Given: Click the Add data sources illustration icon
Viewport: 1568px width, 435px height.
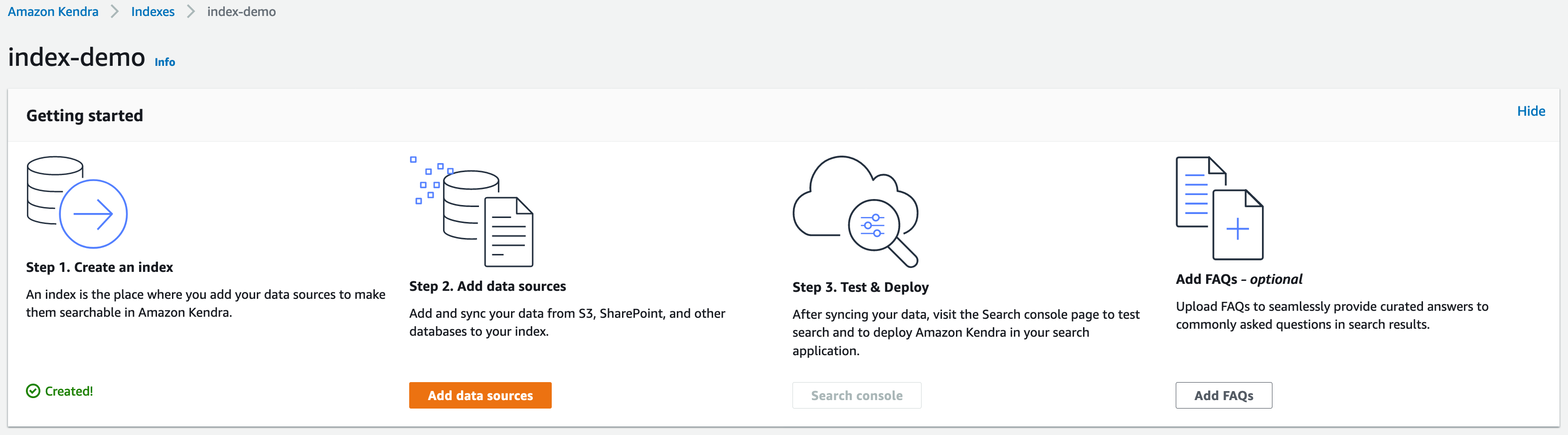Looking at the screenshot, I should 471,212.
